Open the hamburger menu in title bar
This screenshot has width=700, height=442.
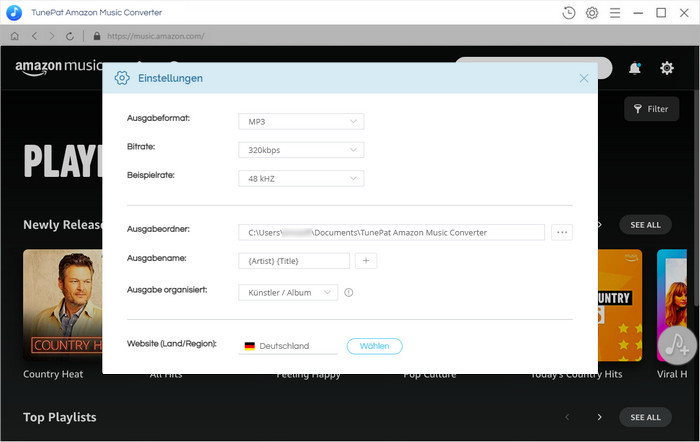tap(615, 13)
